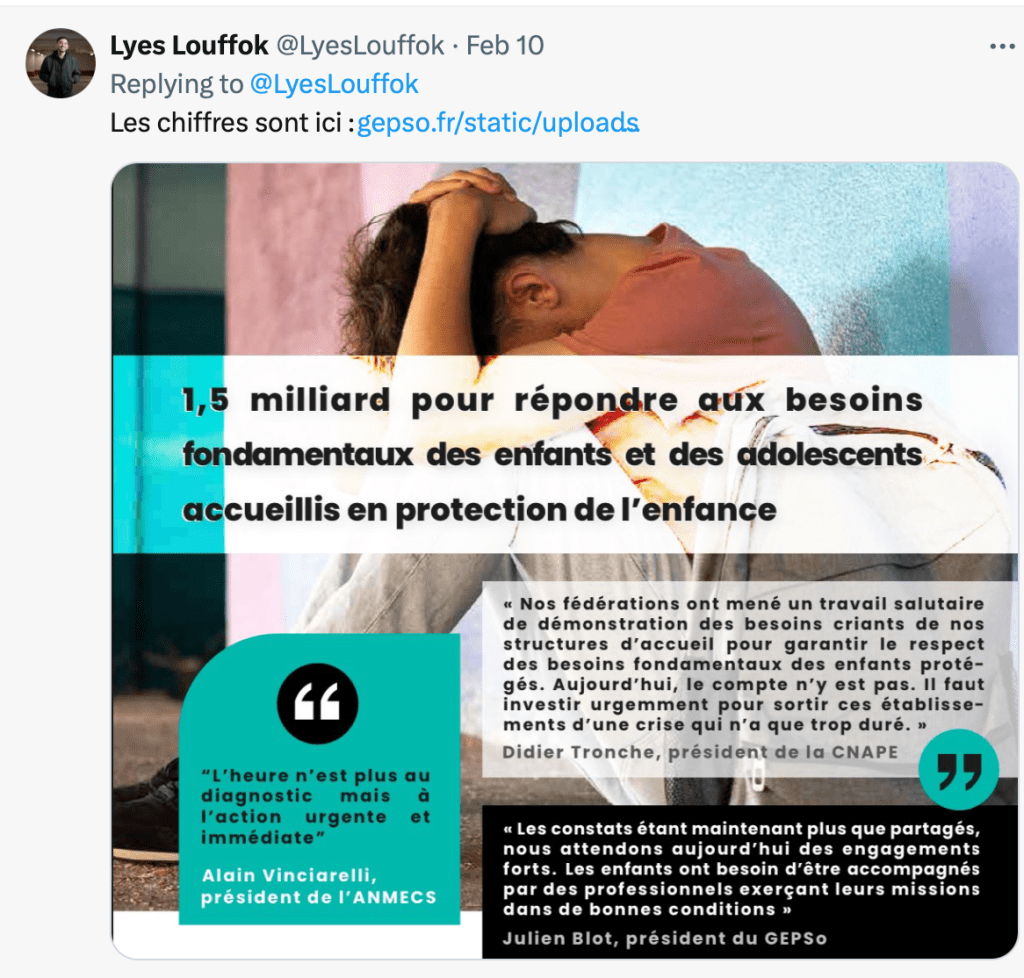The image size is (1024, 978).
Task: Click the Alain Vinciarelli teal quote box
Action: (x=319, y=779)
